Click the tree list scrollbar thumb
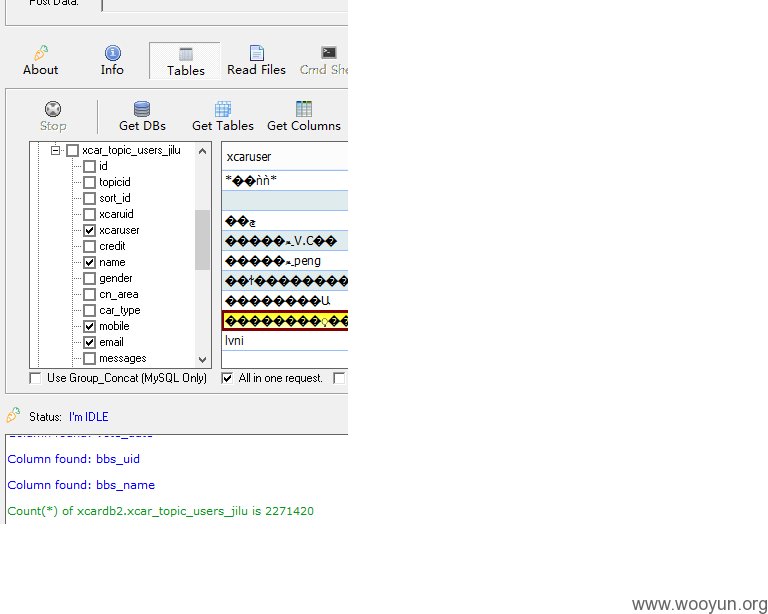The height and width of the screenshot is (614, 768). (x=202, y=240)
